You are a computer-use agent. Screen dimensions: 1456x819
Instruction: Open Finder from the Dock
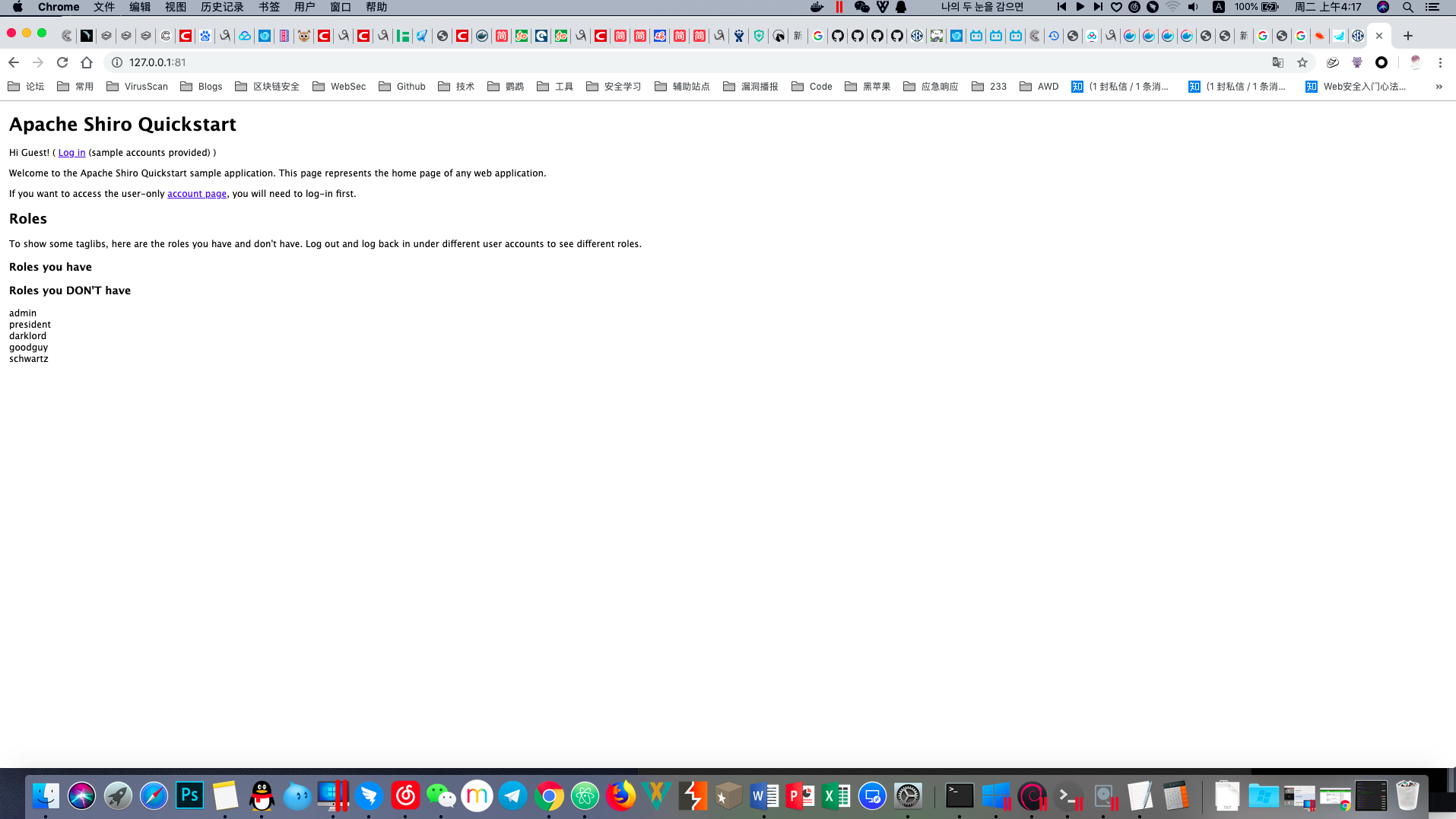pyautogui.click(x=46, y=796)
